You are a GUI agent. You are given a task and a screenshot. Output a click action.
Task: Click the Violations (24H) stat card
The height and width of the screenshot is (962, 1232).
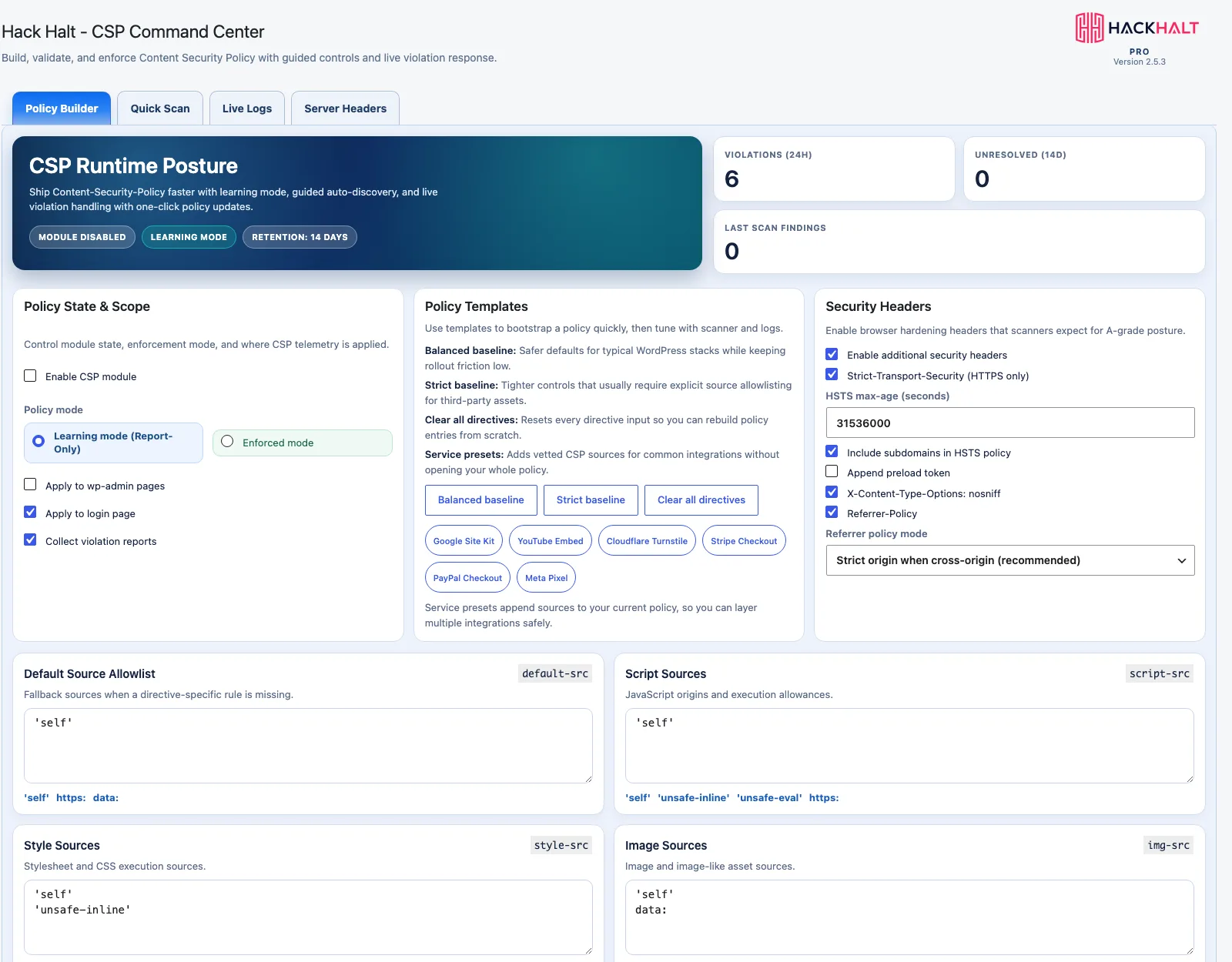(834, 169)
